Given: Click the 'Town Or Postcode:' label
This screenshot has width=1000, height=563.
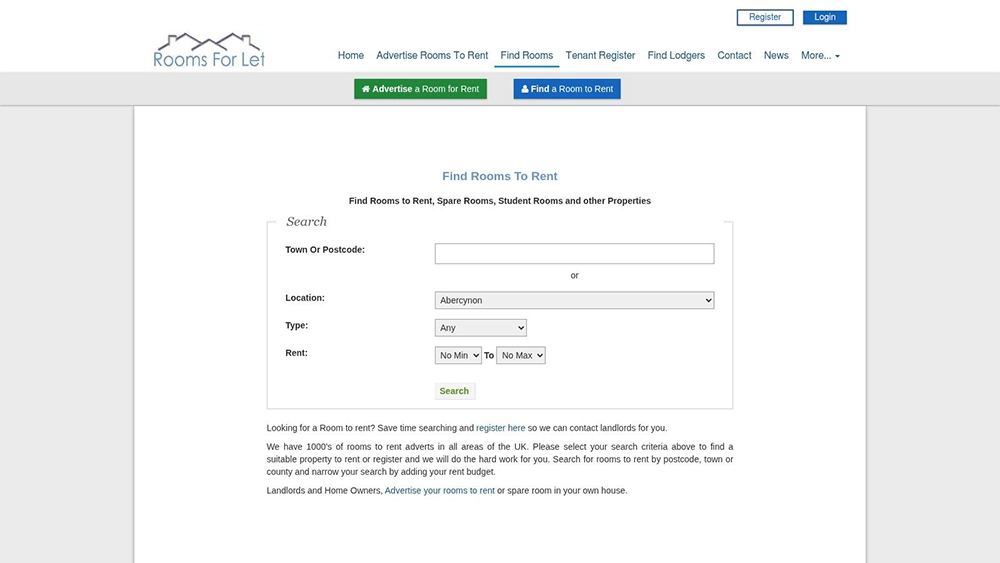Looking at the screenshot, I should 325,249.
